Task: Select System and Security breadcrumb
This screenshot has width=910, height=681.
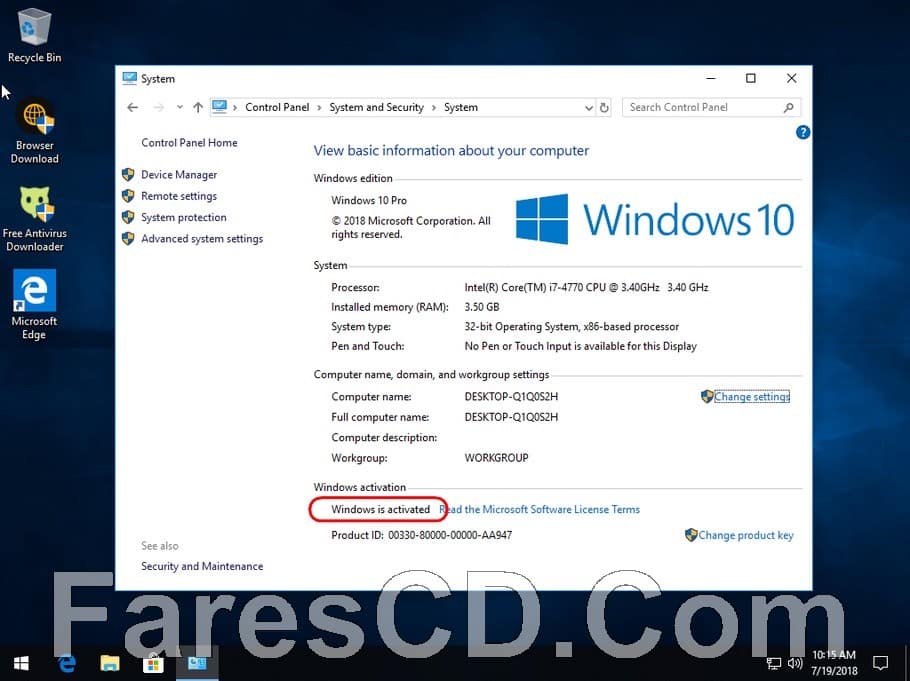Action: pos(376,107)
